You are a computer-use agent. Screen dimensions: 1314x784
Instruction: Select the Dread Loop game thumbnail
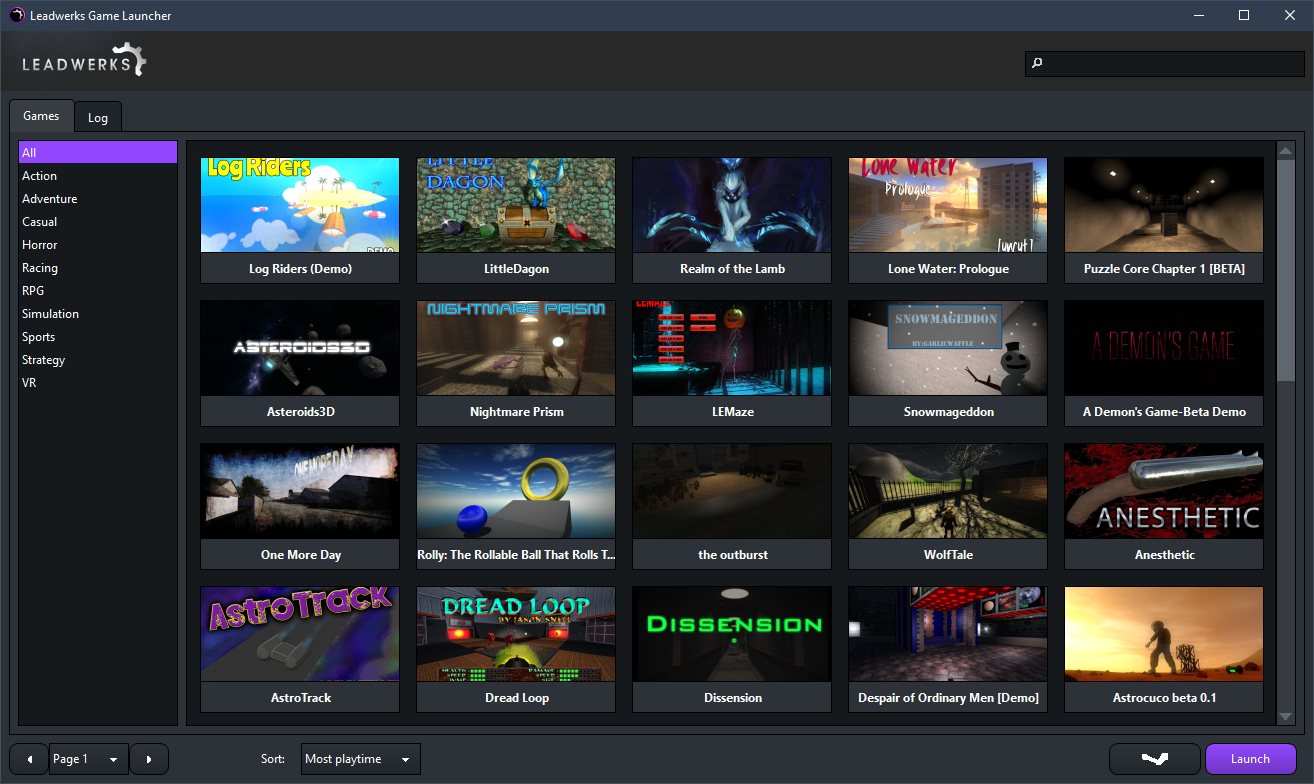pos(517,634)
